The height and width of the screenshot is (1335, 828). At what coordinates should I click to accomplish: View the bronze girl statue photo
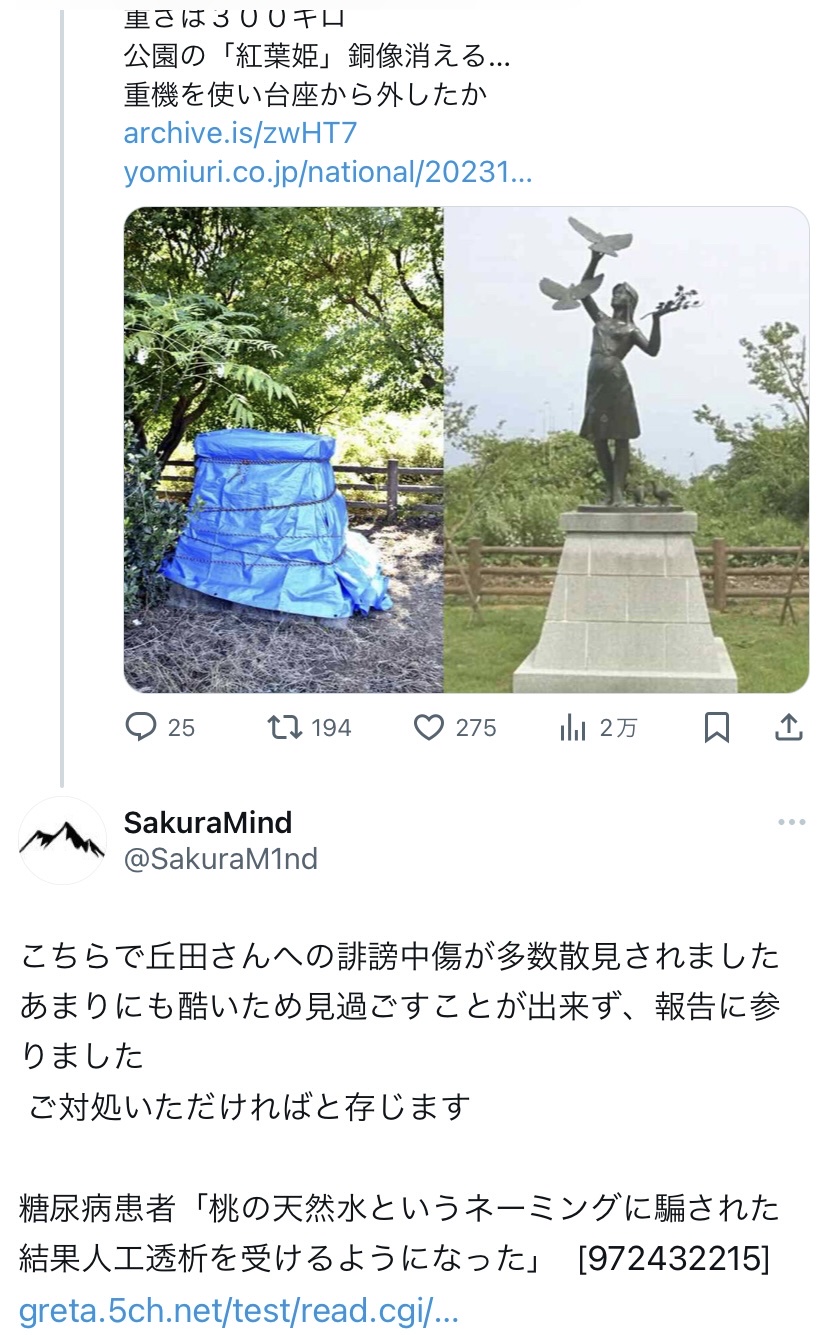(627, 450)
